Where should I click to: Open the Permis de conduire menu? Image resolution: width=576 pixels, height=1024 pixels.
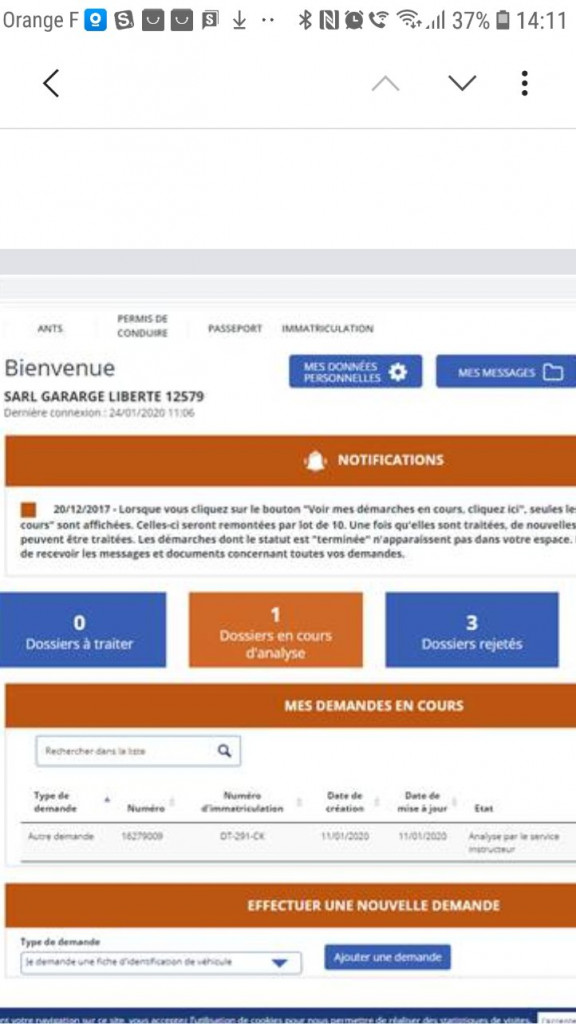pos(142,326)
